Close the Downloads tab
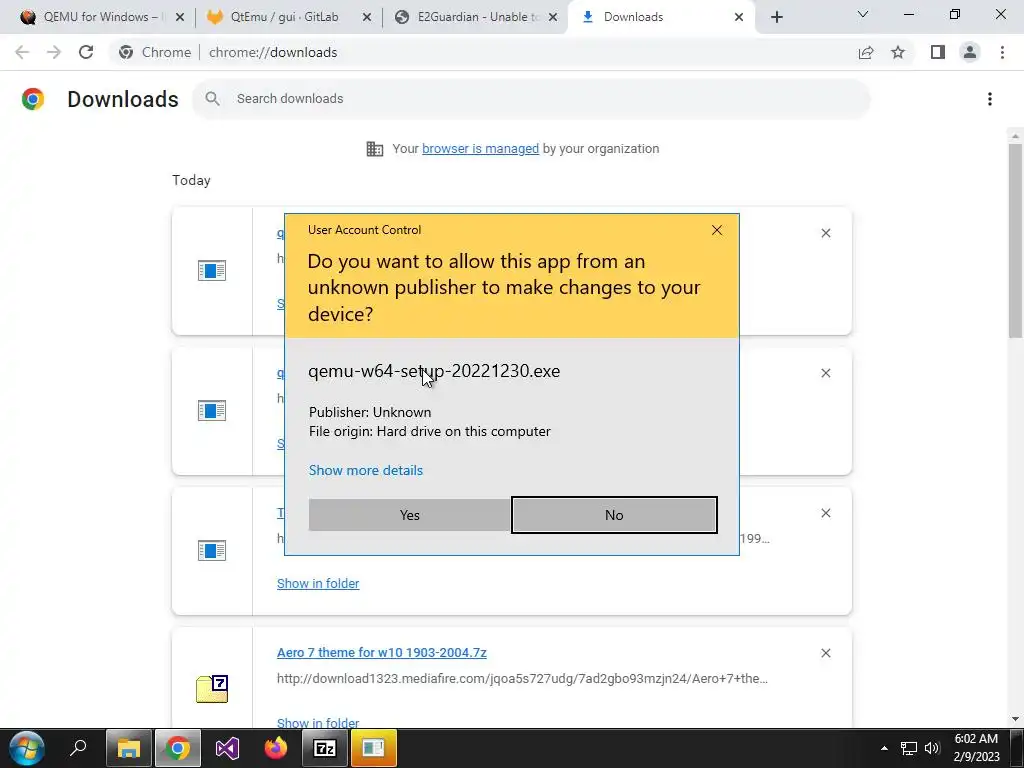The image size is (1024, 768). point(739,17)
